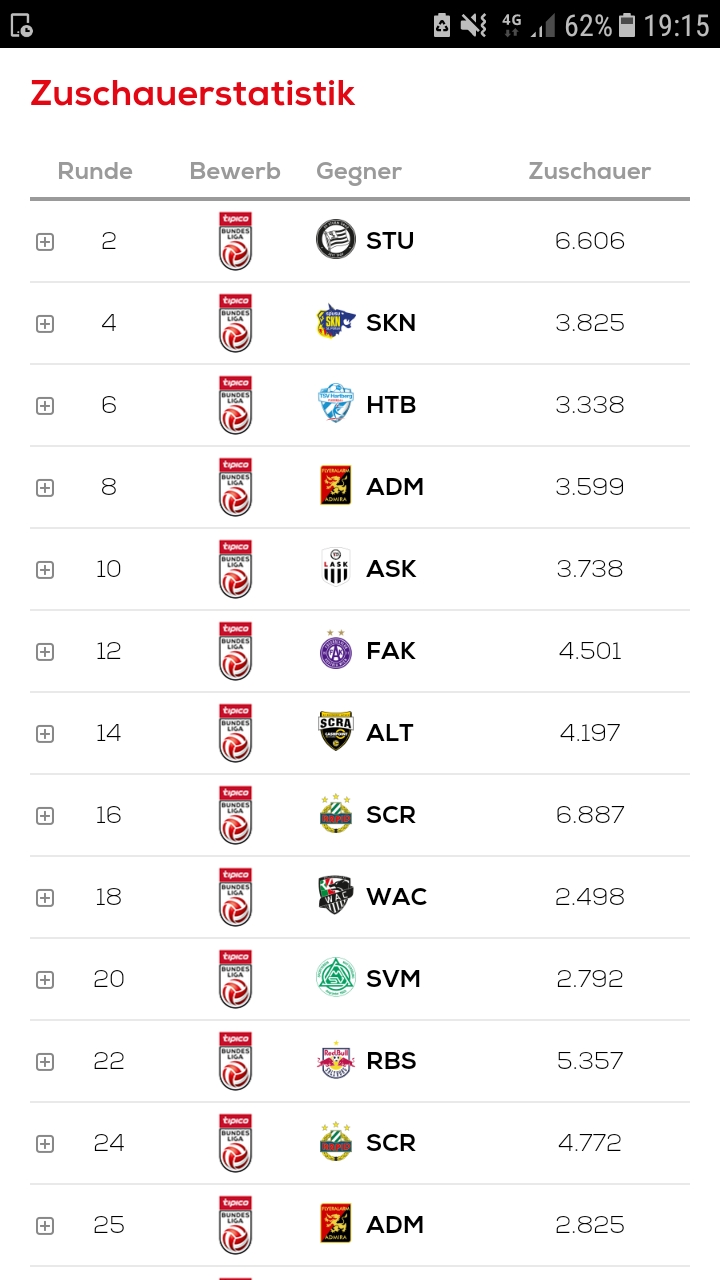Sort by the Runde column header

(x=95, y=171)
